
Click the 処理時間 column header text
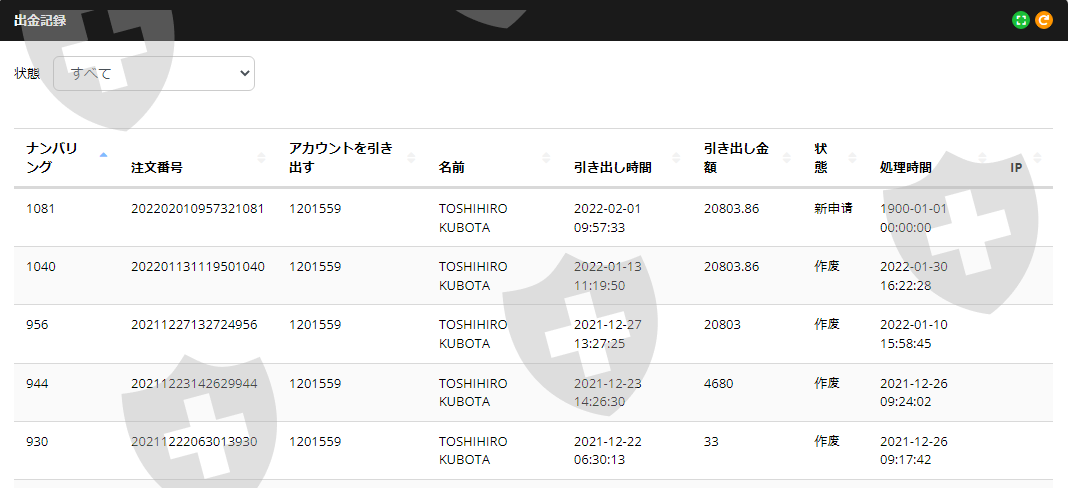tap(906, 168)
